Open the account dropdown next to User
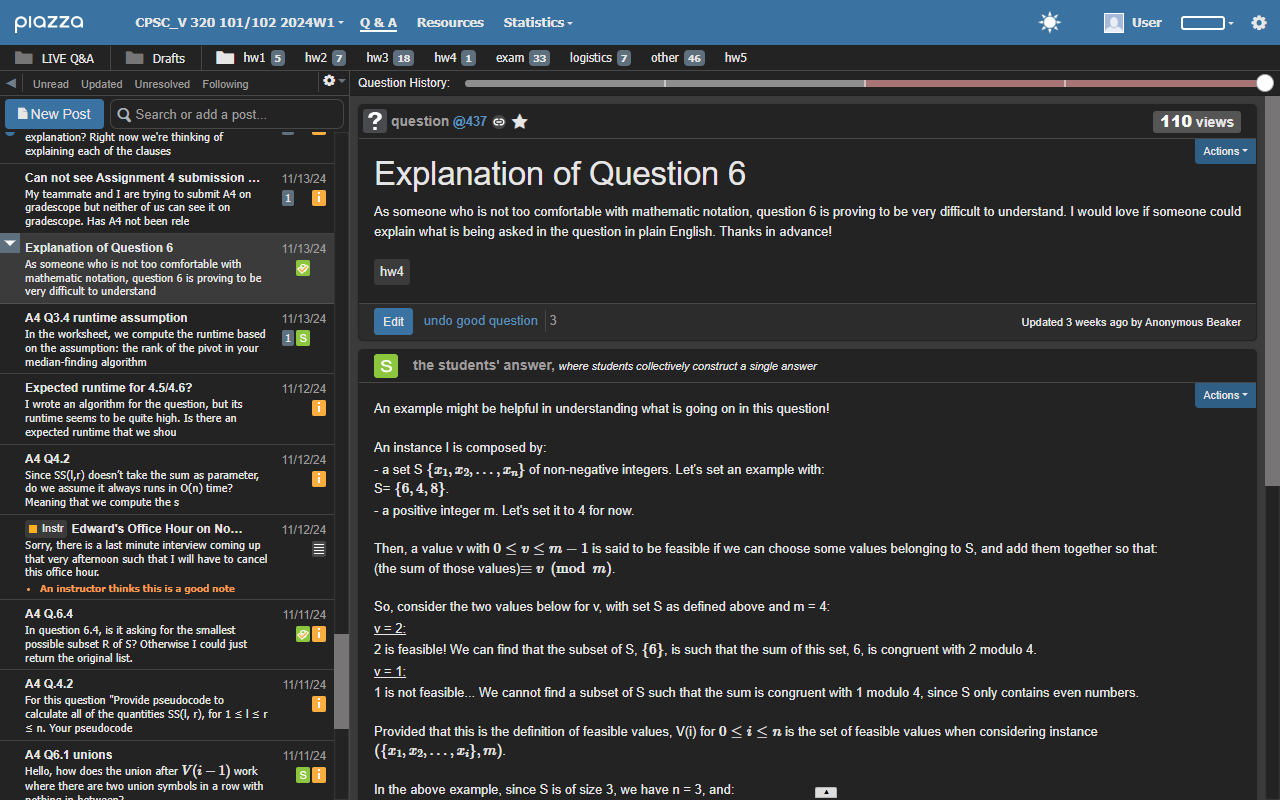 pyautogui.click(x=1207, y=22)
